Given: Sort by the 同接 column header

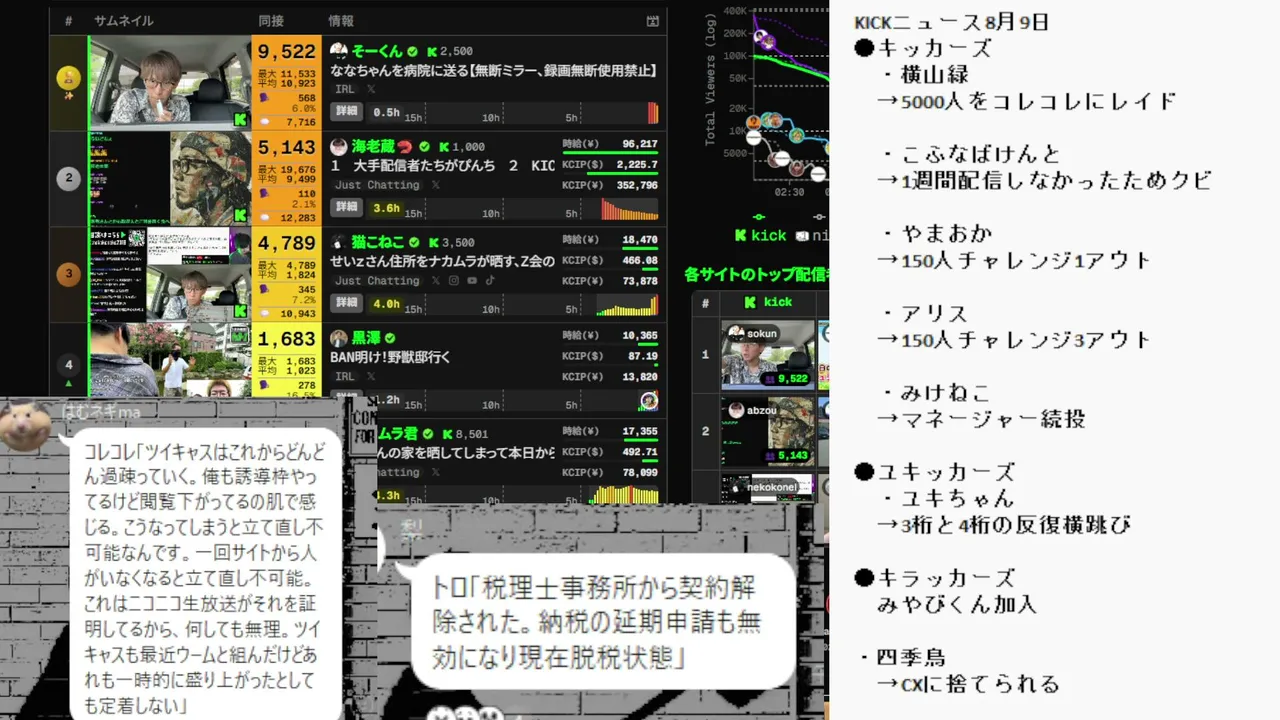Looking at the screenshot, I should click(271, 20).
